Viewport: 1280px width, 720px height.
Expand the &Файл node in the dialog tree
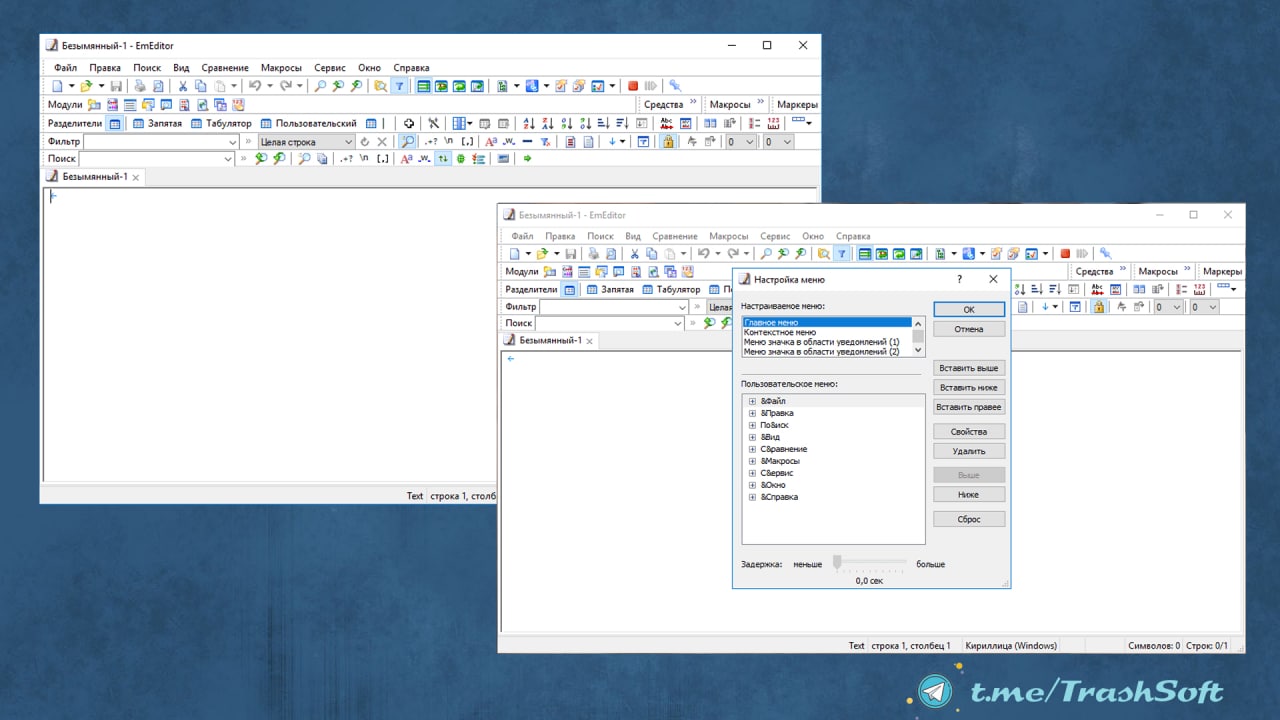[x=752, y=401]
